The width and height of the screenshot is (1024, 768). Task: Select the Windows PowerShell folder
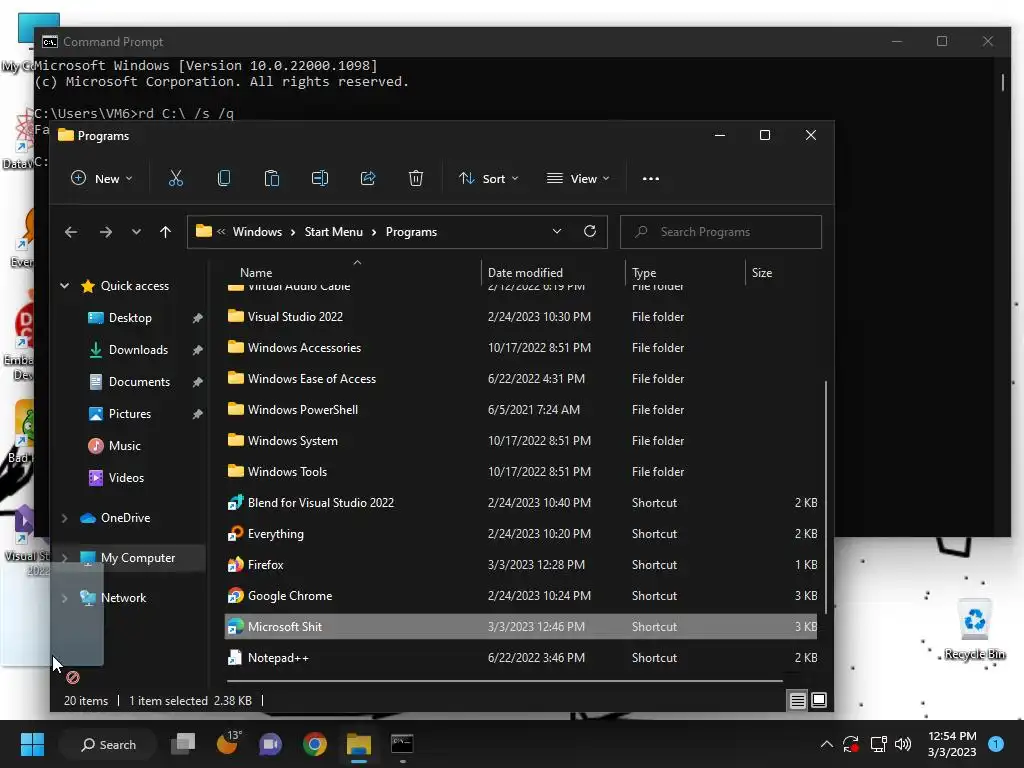tap(520, 410)
